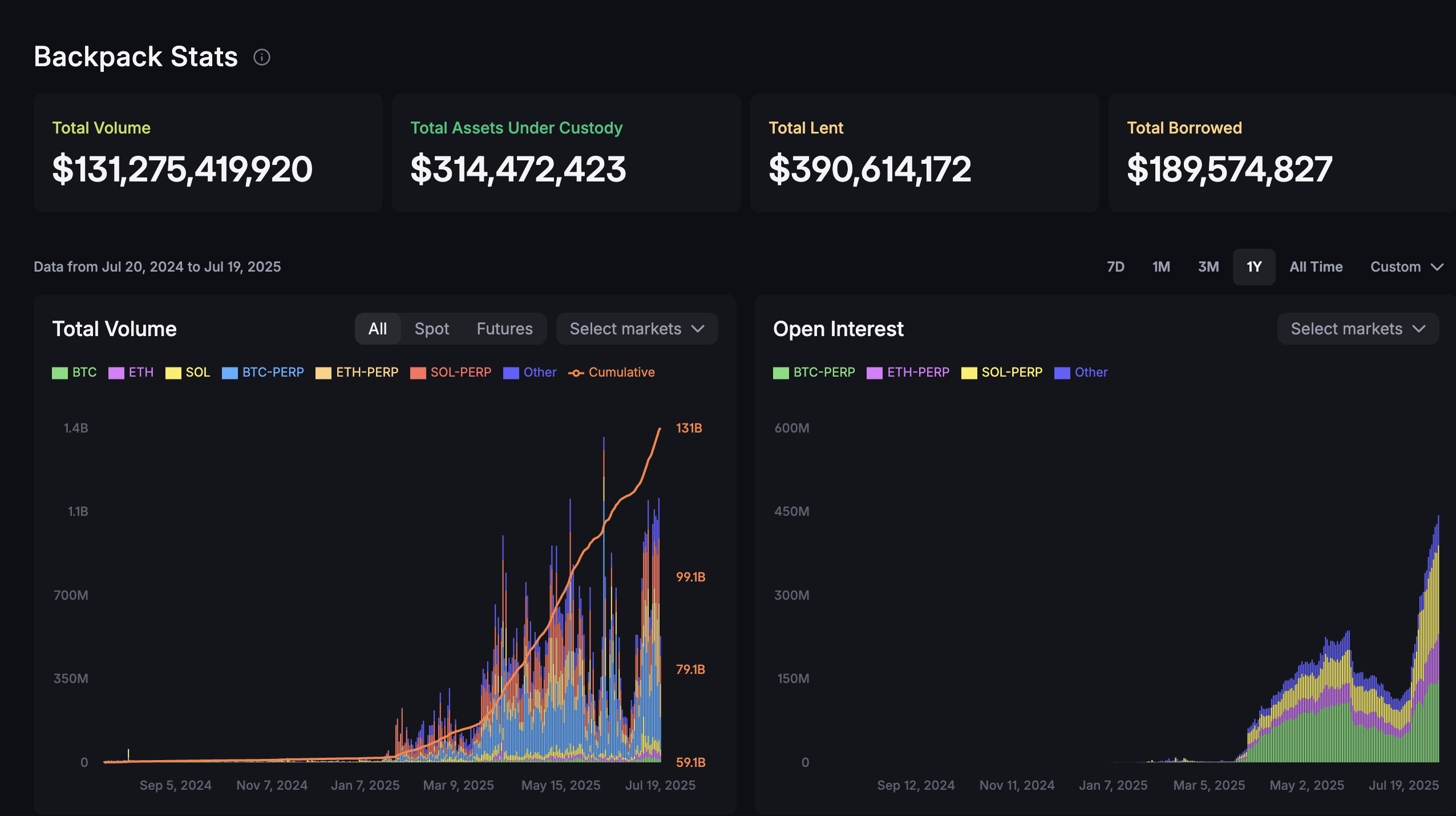Select the 7D time range
This screenshot has width=1456, height=816.
click(x=1115, y=267)
